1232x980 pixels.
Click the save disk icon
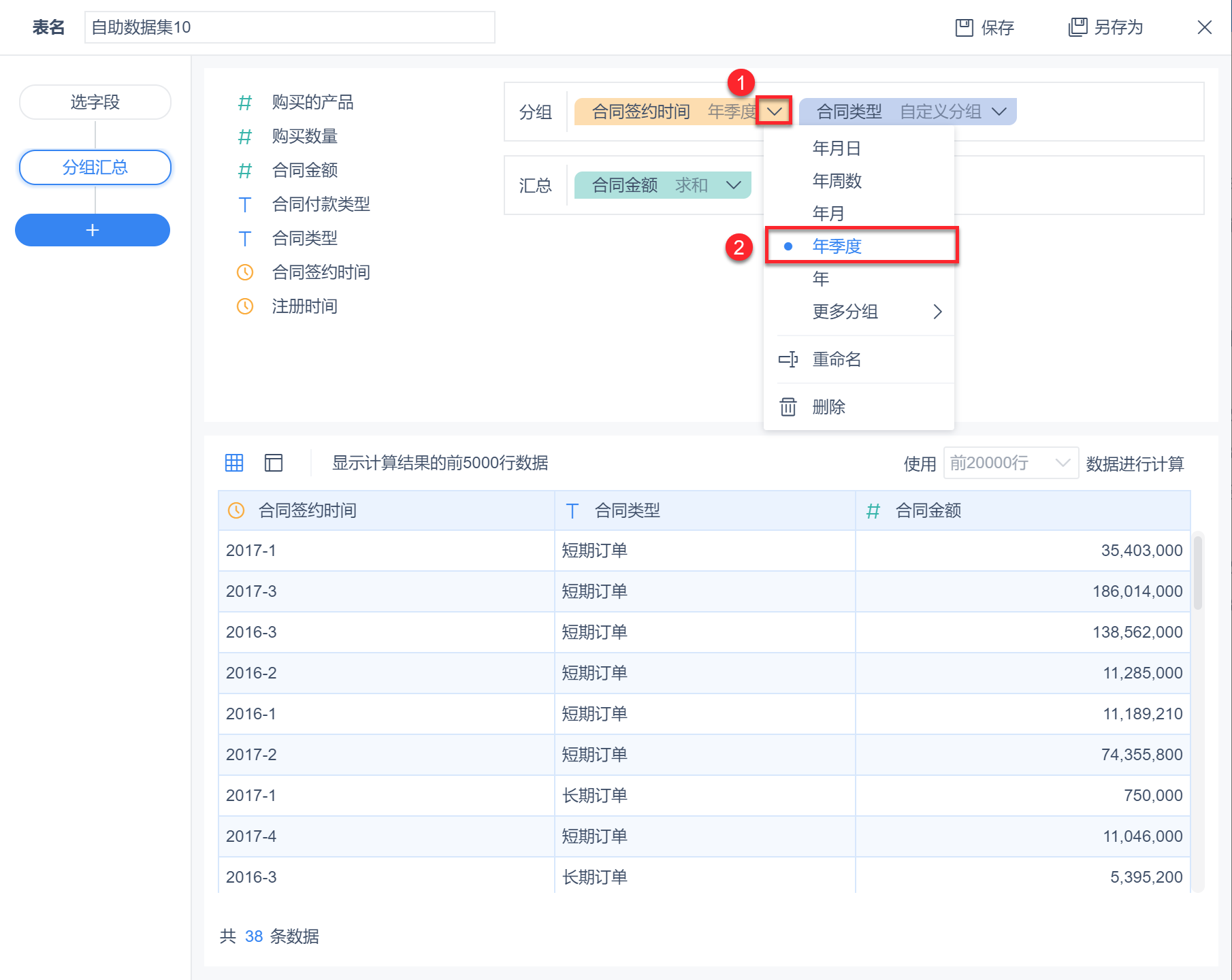tap(964, 27)
